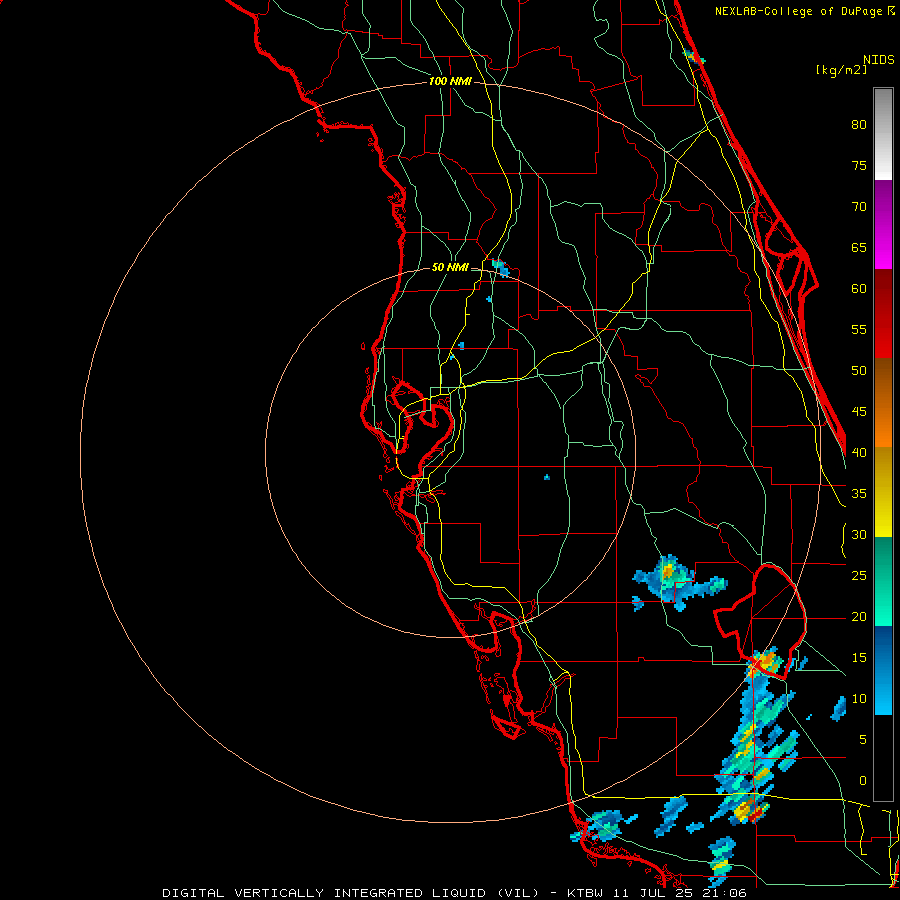Click the 70 value on the color scale
The image size is (900, 900).
point(859,207)
